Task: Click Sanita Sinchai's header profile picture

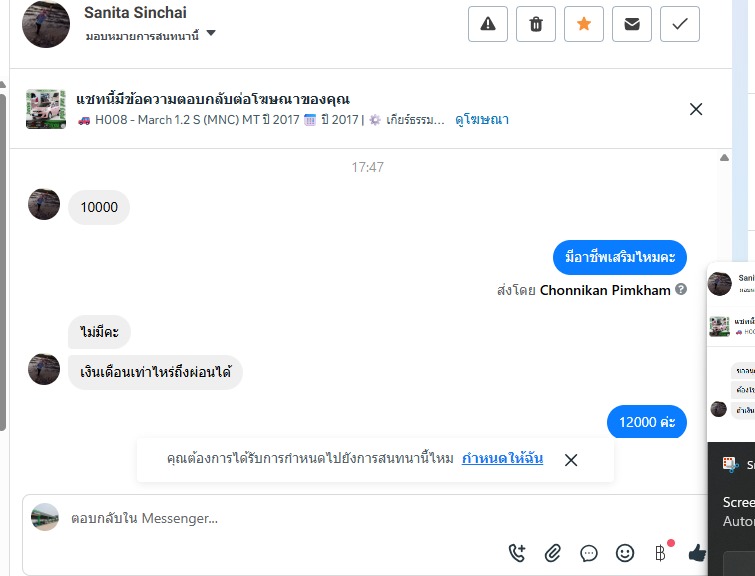Action: pyautogui.click(x=46, y=24)
